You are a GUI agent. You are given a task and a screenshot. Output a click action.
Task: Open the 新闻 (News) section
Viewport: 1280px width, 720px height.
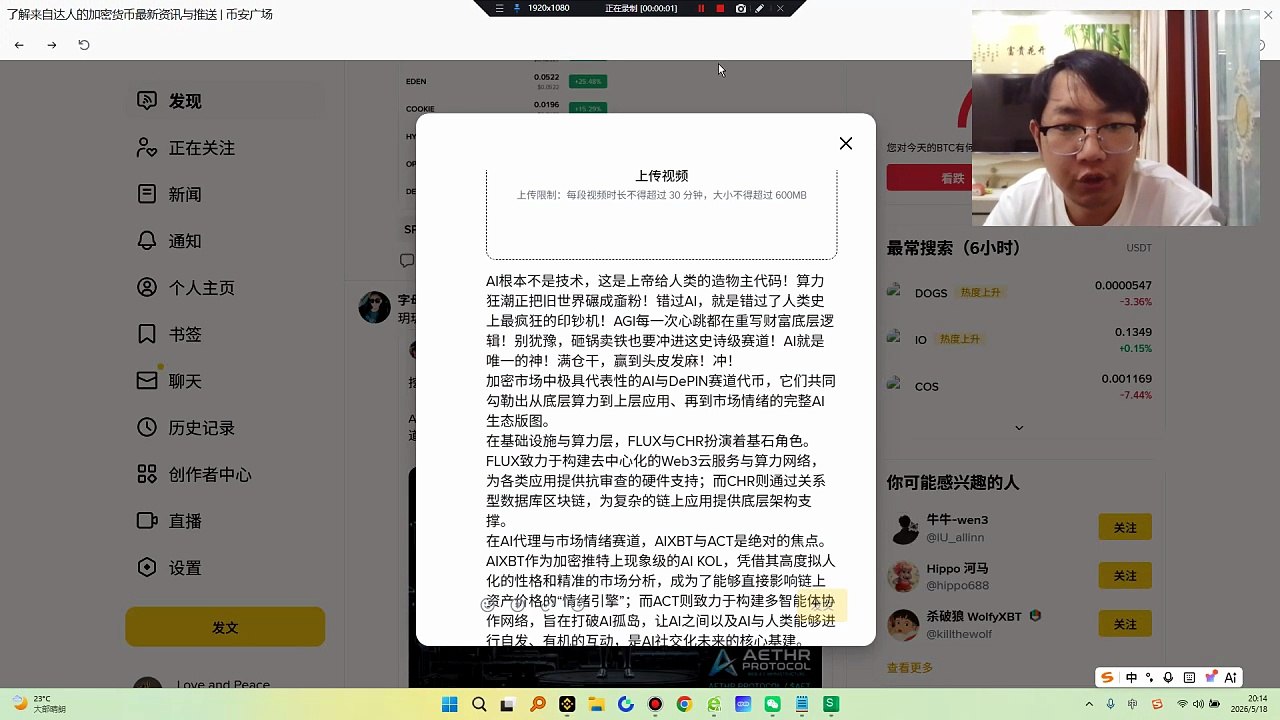click(225, 194)
